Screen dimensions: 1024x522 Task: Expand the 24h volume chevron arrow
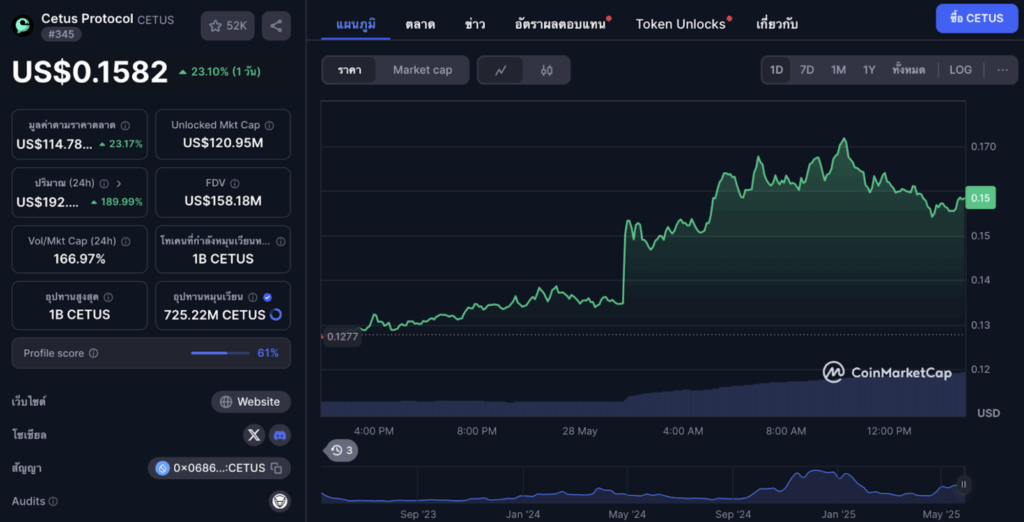tap(119, 183)
